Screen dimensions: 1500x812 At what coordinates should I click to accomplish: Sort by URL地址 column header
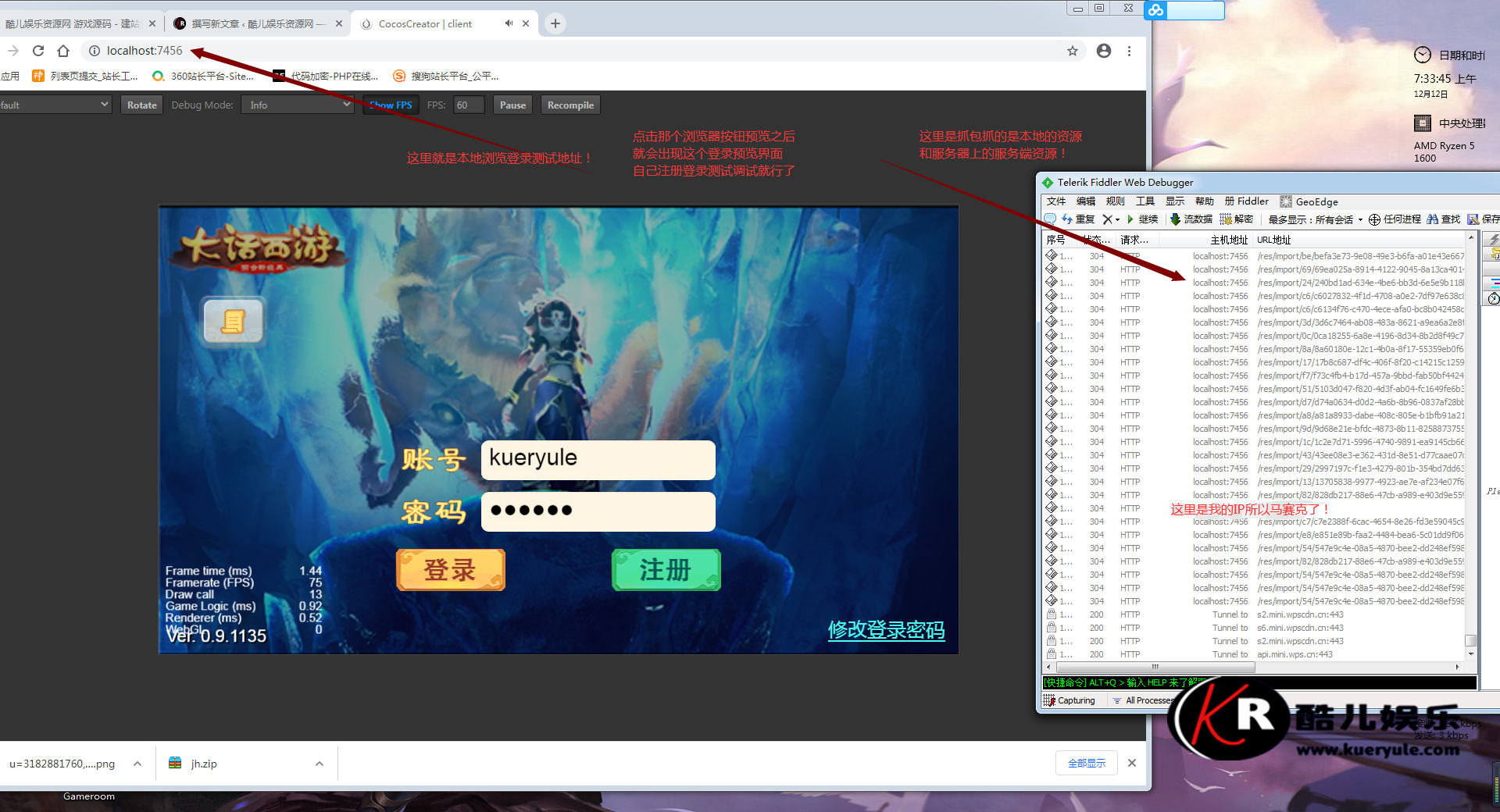[x=1273, y=240]
